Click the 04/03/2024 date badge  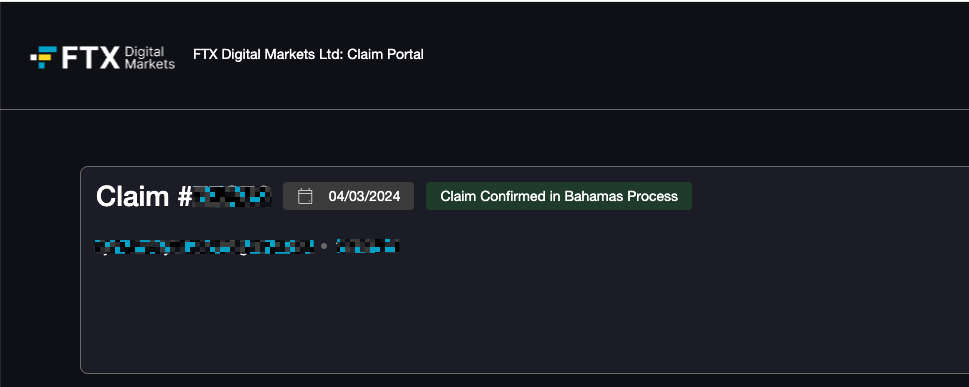349,196
